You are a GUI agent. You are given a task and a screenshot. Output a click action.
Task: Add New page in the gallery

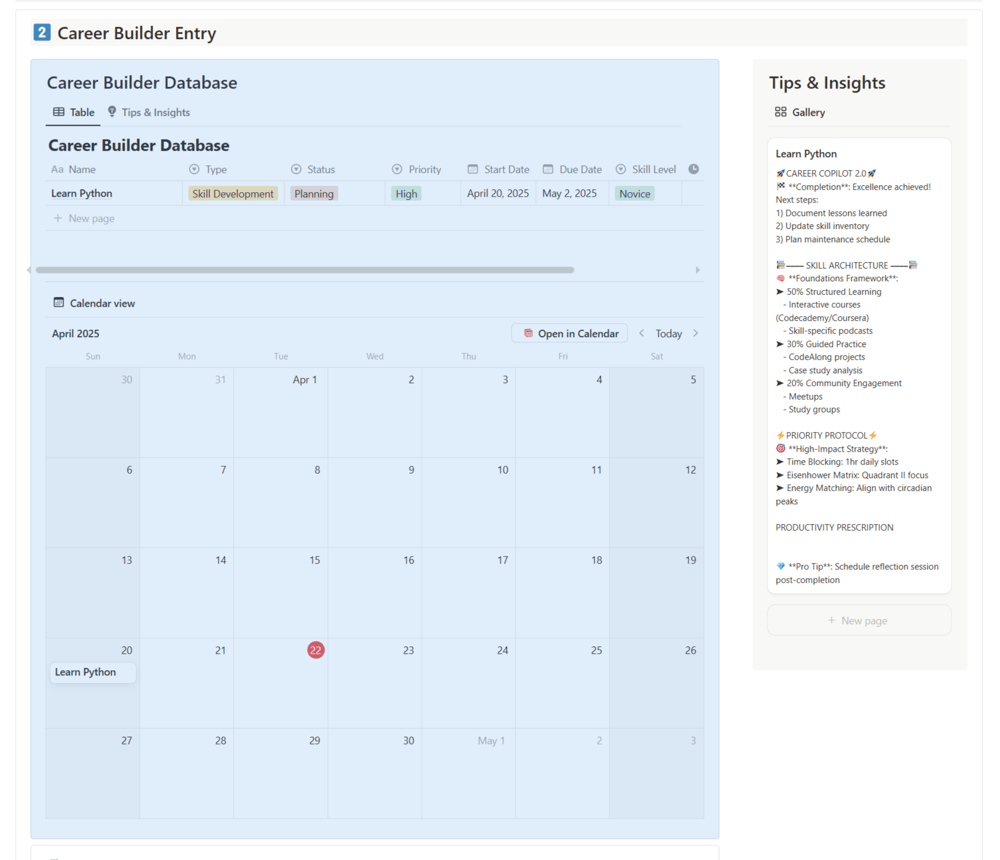(x=859, y=620)
